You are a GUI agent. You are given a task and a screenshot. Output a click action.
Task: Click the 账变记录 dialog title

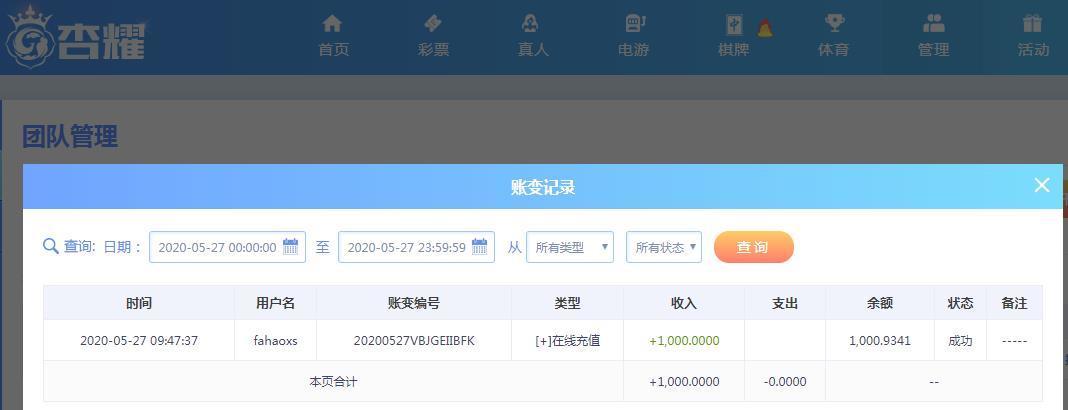pyautogui.click(x=543, y=187)
